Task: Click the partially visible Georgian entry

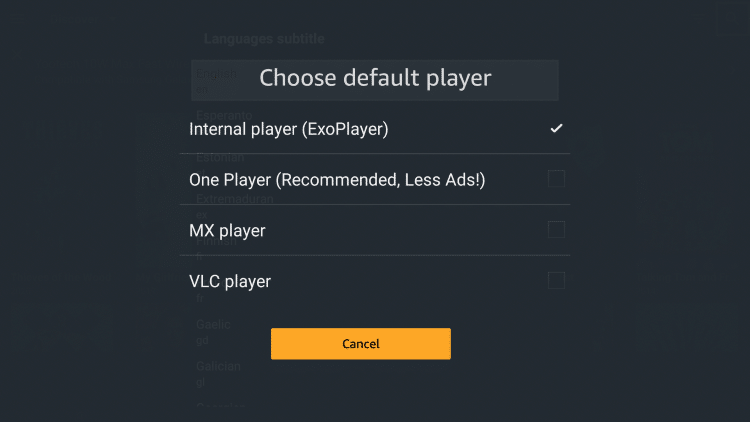Action: pyautogui.click(x=221, y=405)
